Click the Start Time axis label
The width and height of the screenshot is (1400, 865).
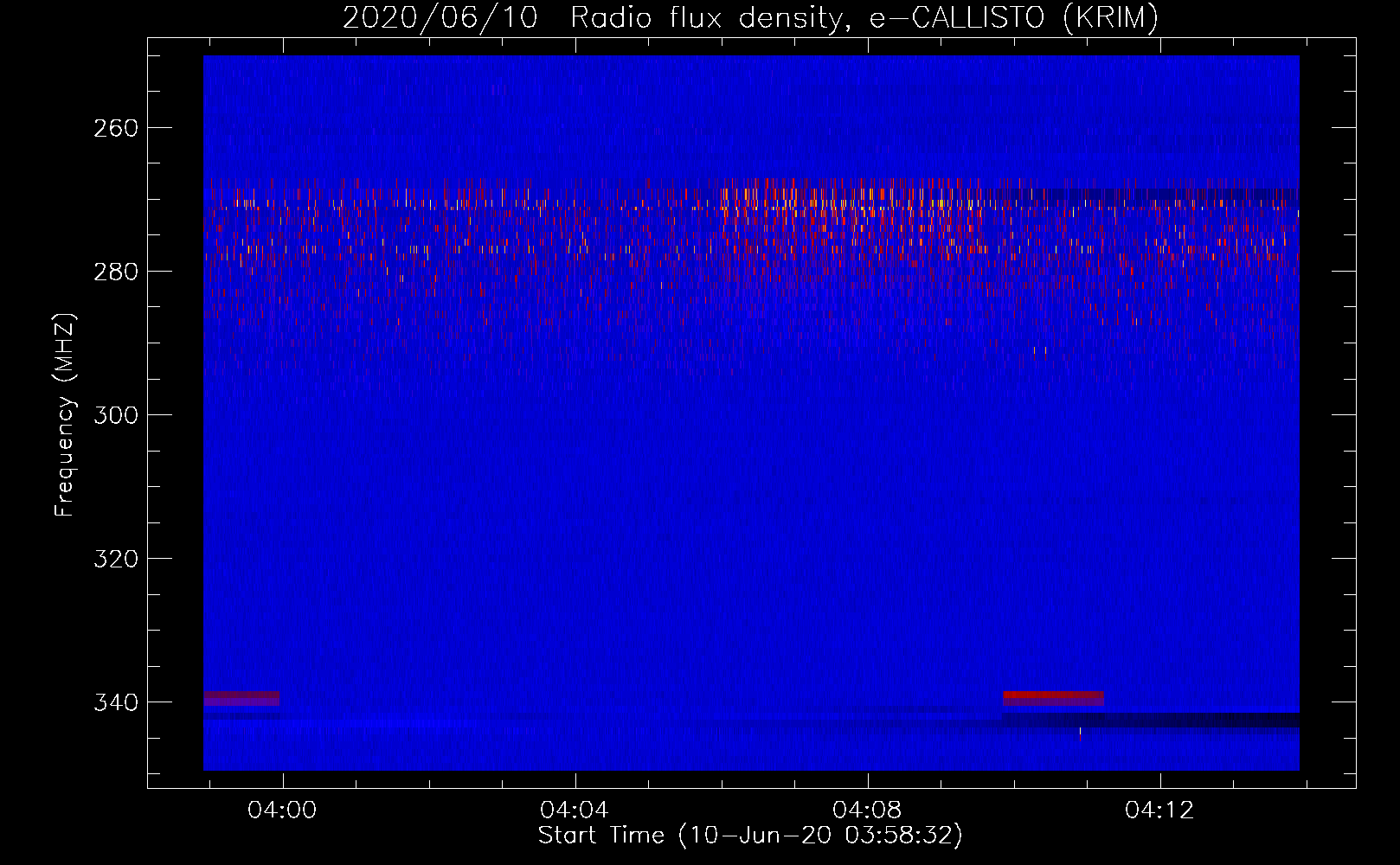tap(750, 836)
